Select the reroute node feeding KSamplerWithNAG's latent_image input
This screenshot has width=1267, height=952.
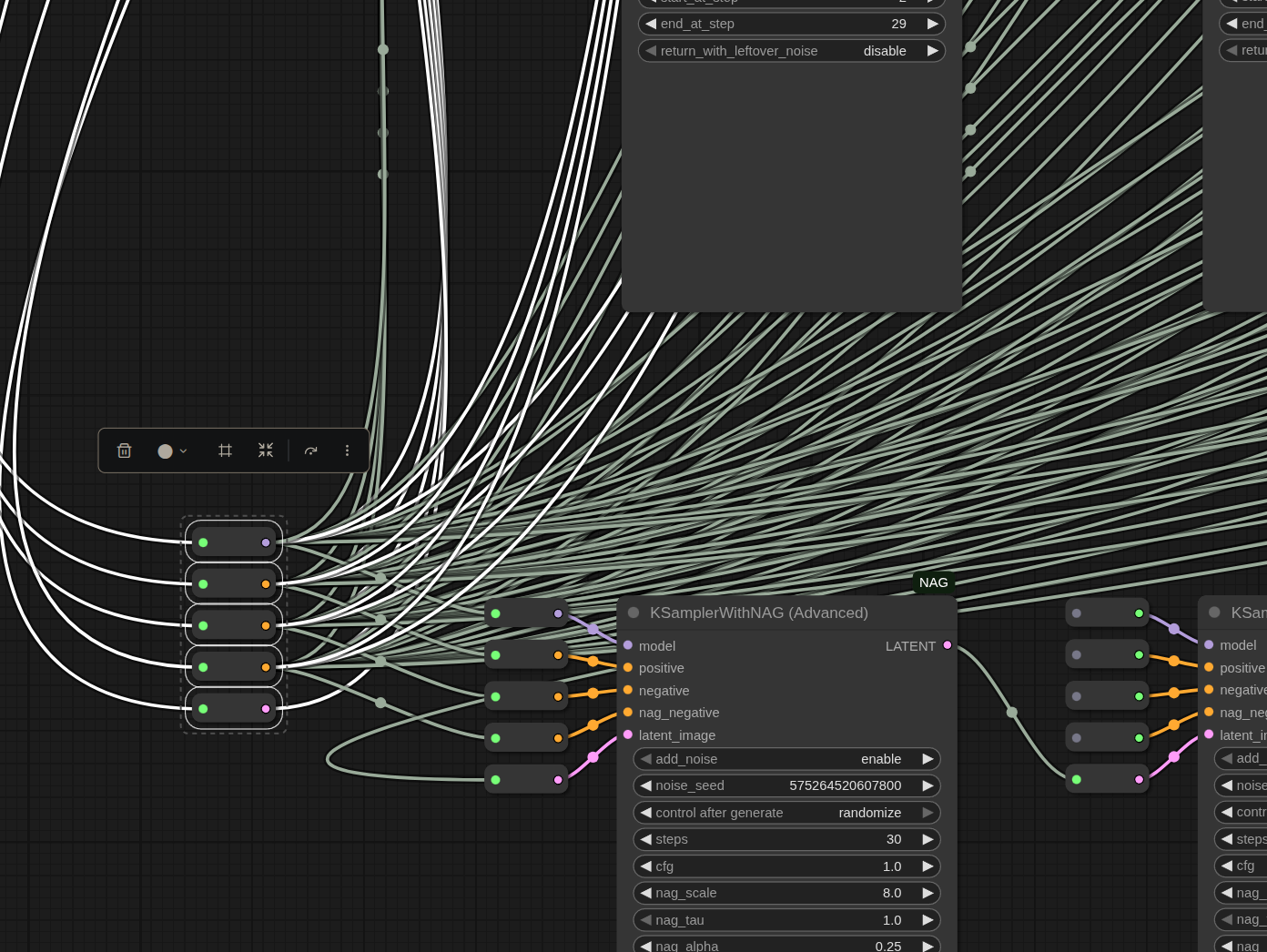[526, 780]
